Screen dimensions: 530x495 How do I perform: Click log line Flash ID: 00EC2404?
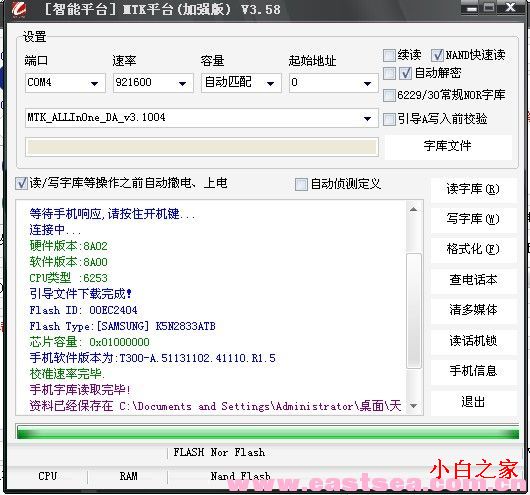(x=83, y=310)
